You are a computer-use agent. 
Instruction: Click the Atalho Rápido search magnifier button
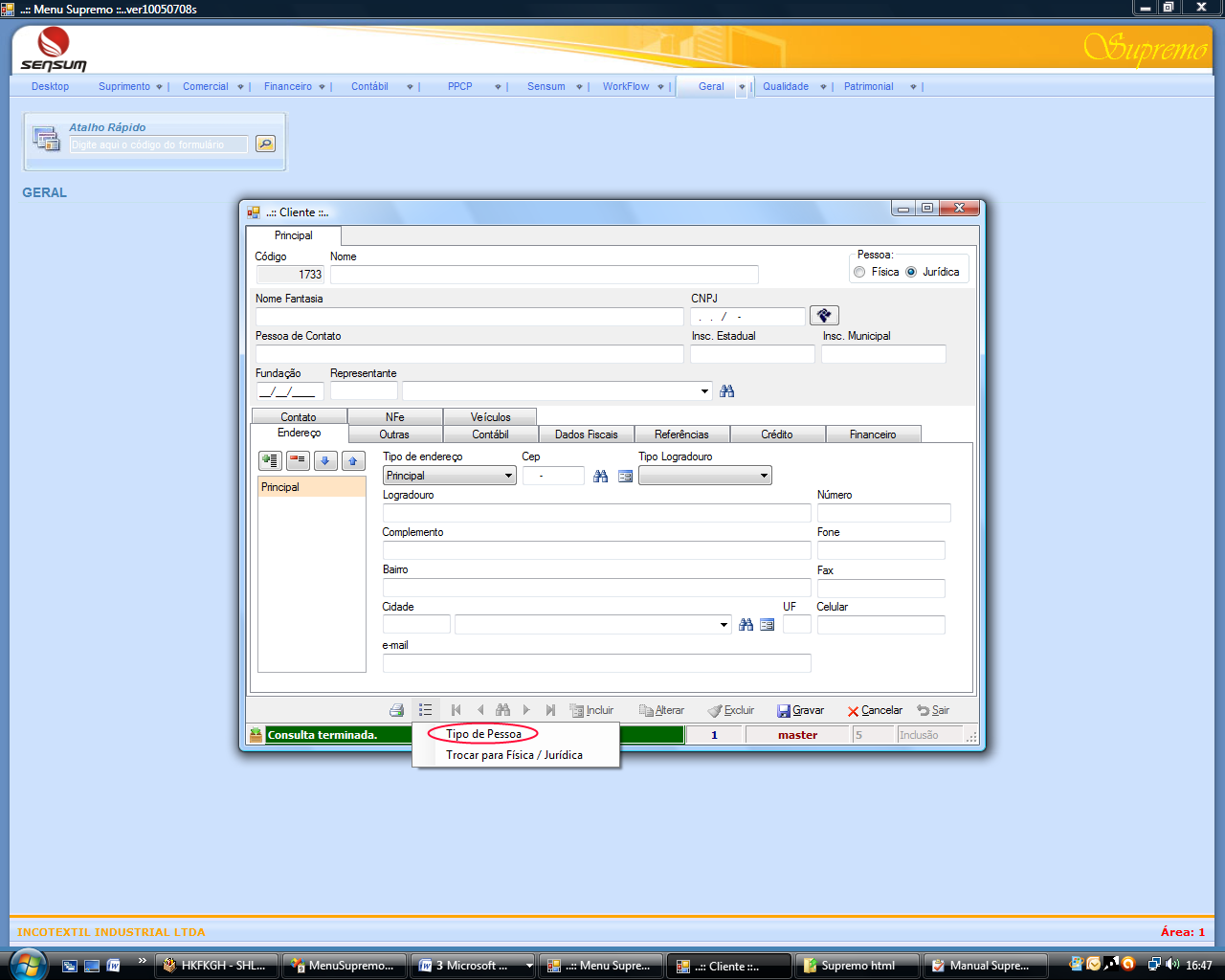(x=265, y=144)
